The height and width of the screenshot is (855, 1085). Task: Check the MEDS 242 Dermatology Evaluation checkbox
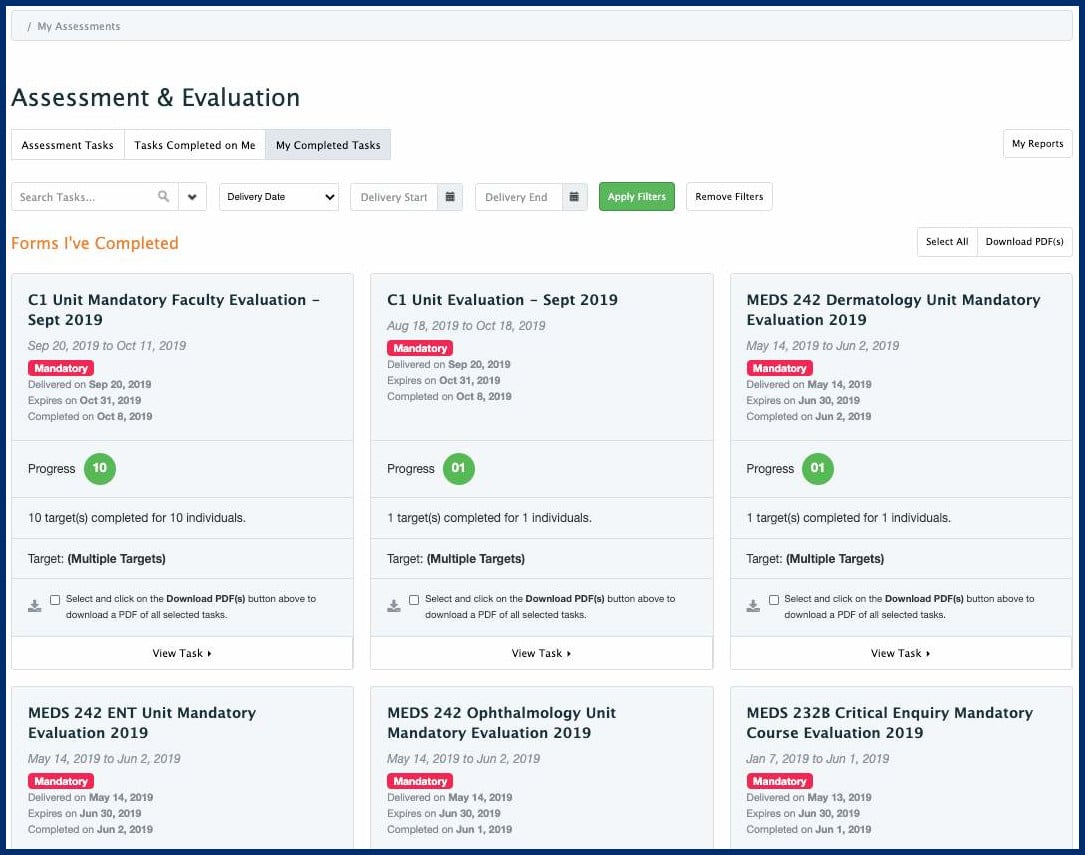773,599
